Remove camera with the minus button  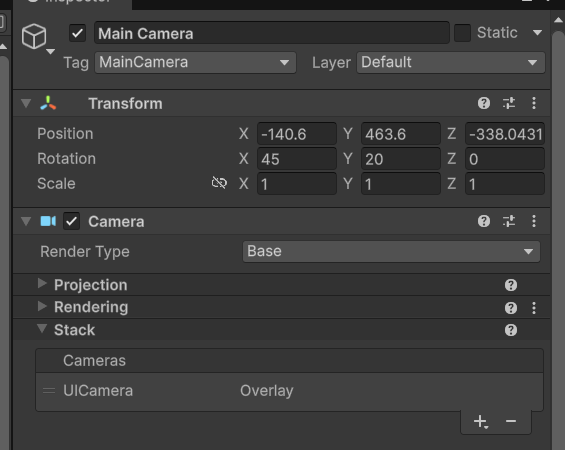coord(511,421)
